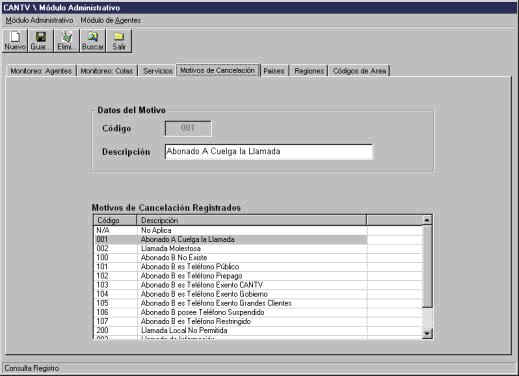Save using the Guar. disk icon
Image resolution: width=519 pixels, height=376 pixels.
(41, 41)
